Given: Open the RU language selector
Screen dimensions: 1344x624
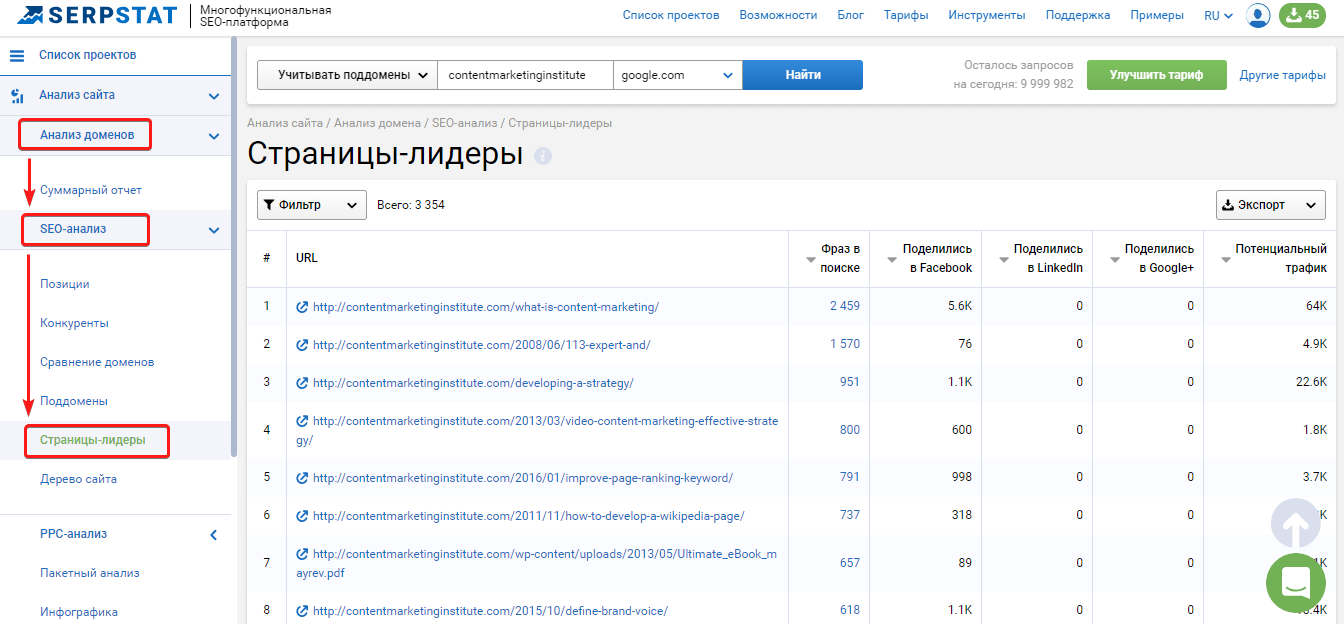Looking at the screenshot, I should pos(1218,15).
